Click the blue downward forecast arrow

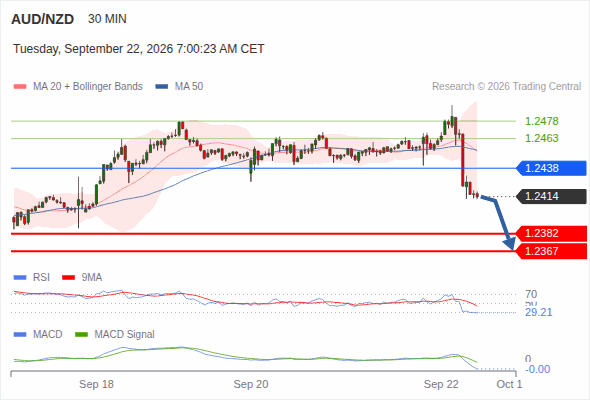point(499,223)
